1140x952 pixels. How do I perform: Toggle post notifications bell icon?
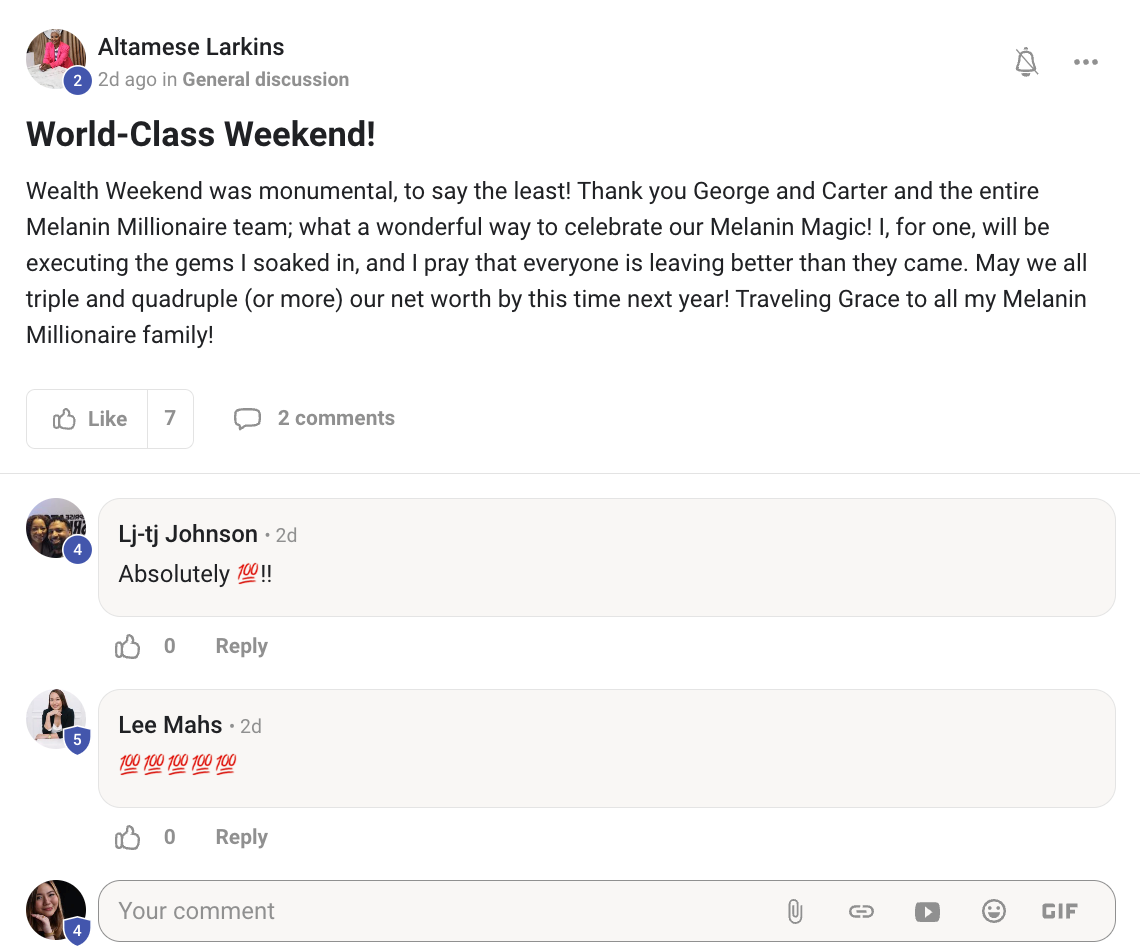pyautogui.click(x=1026, y=62)
